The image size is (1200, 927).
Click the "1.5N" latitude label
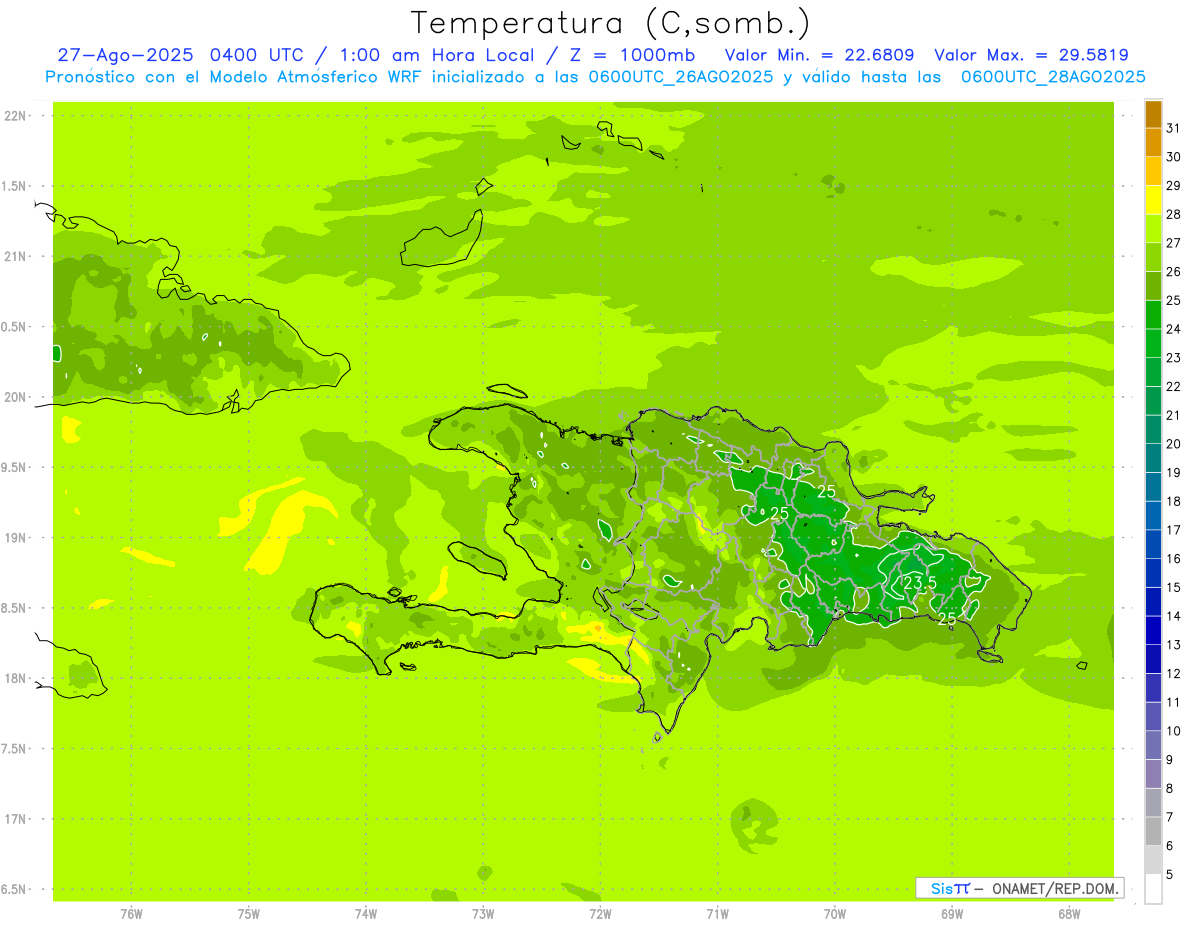tap(14, 186)
